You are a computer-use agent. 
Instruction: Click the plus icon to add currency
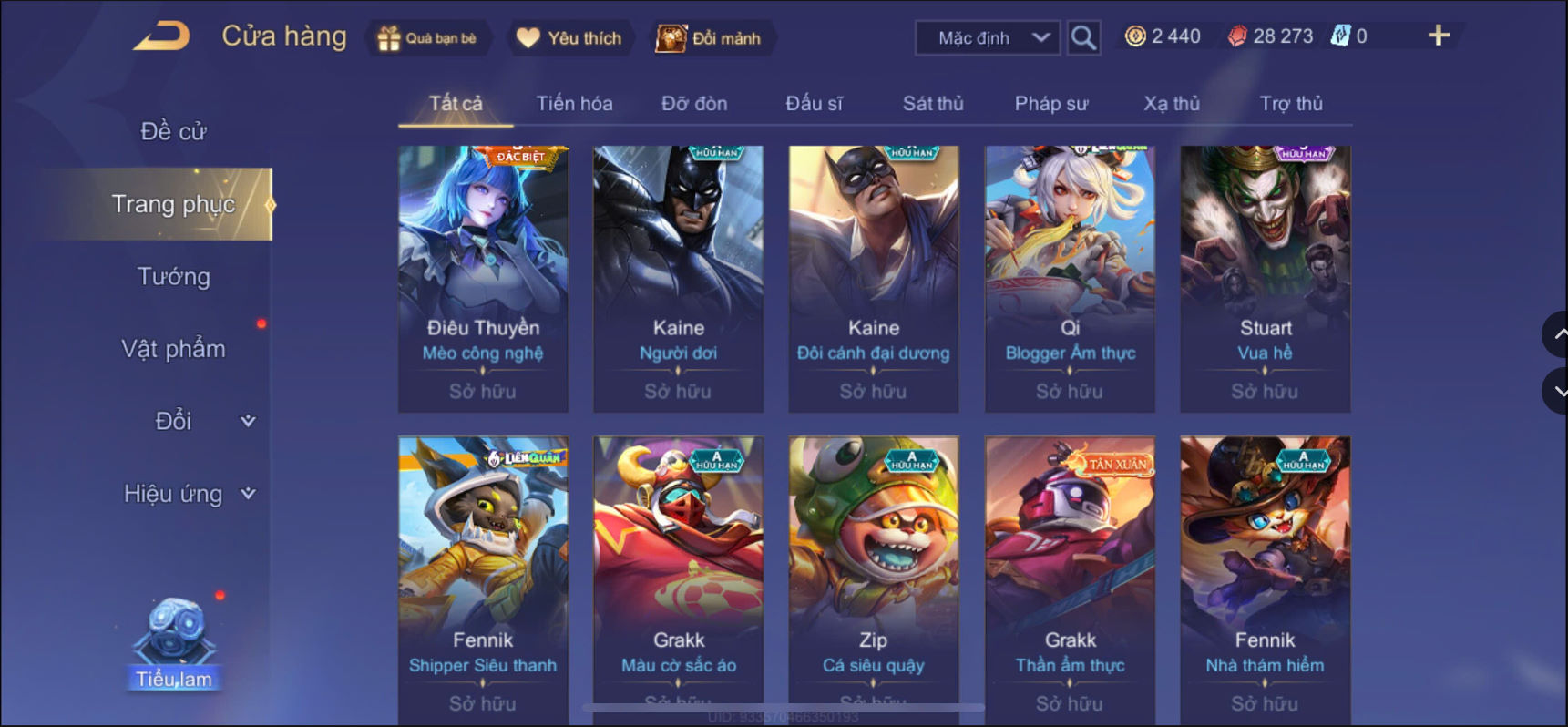[1439, 36]
